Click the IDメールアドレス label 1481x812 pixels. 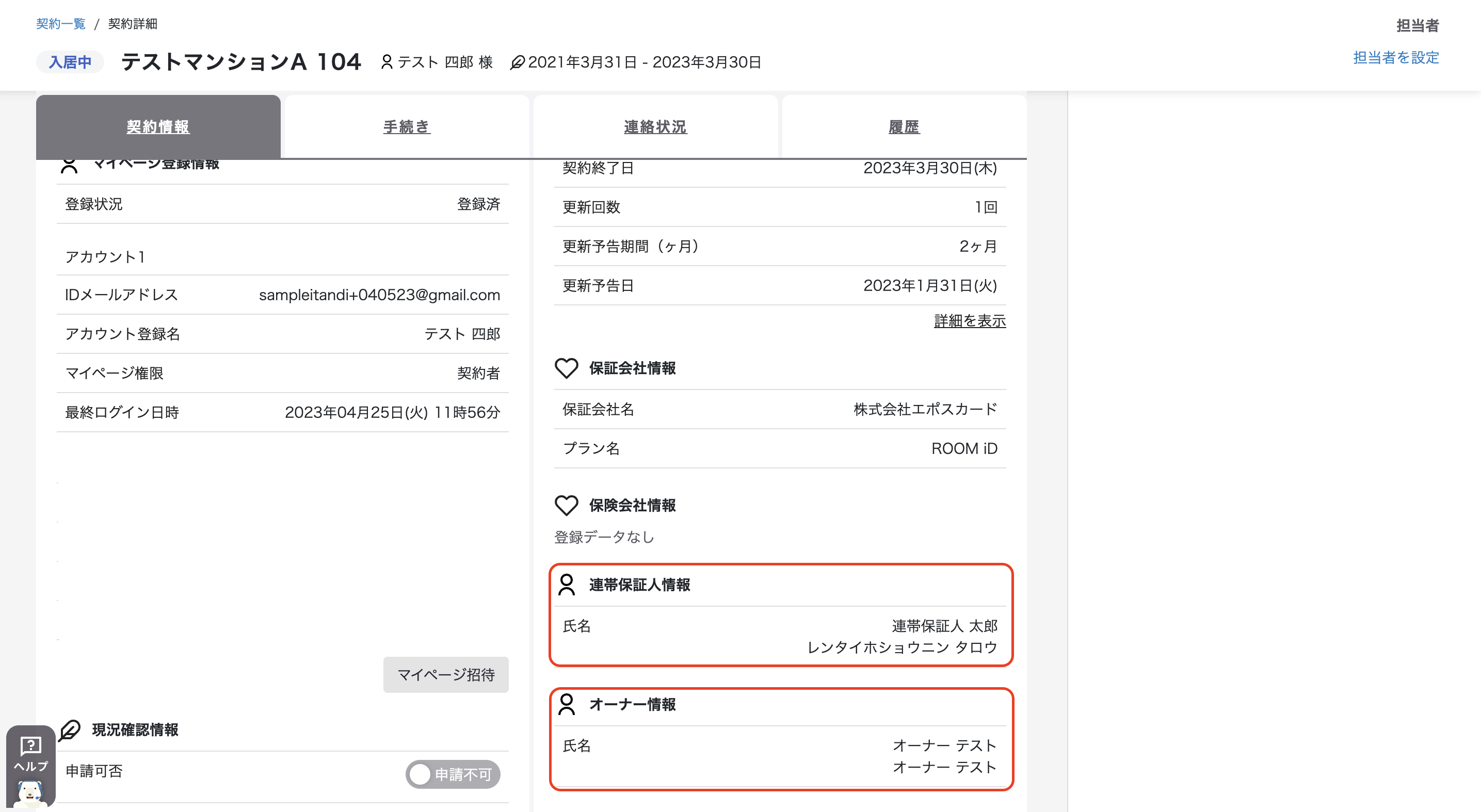point(121,295)
